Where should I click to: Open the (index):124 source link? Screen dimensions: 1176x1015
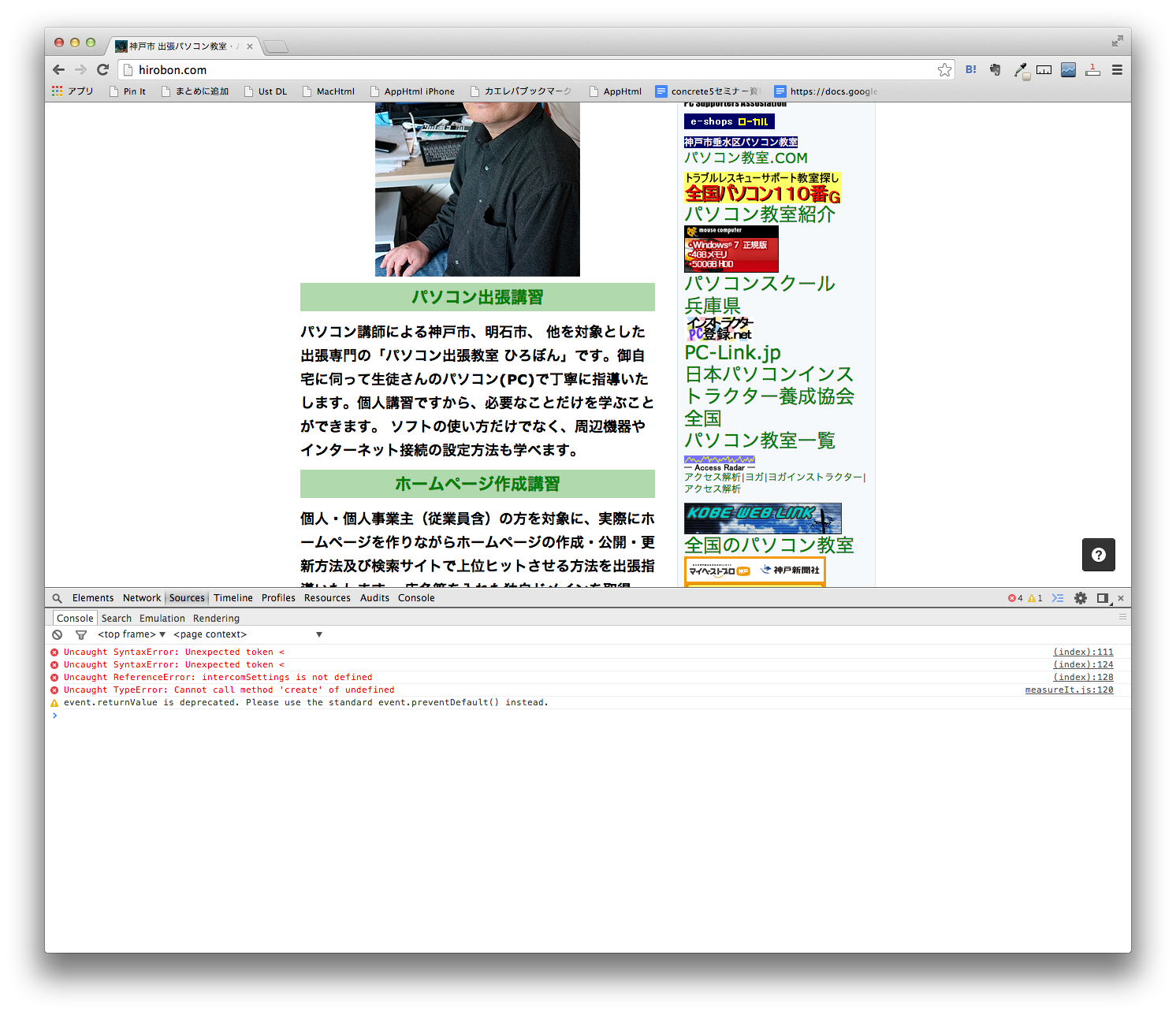point(1083,664)
